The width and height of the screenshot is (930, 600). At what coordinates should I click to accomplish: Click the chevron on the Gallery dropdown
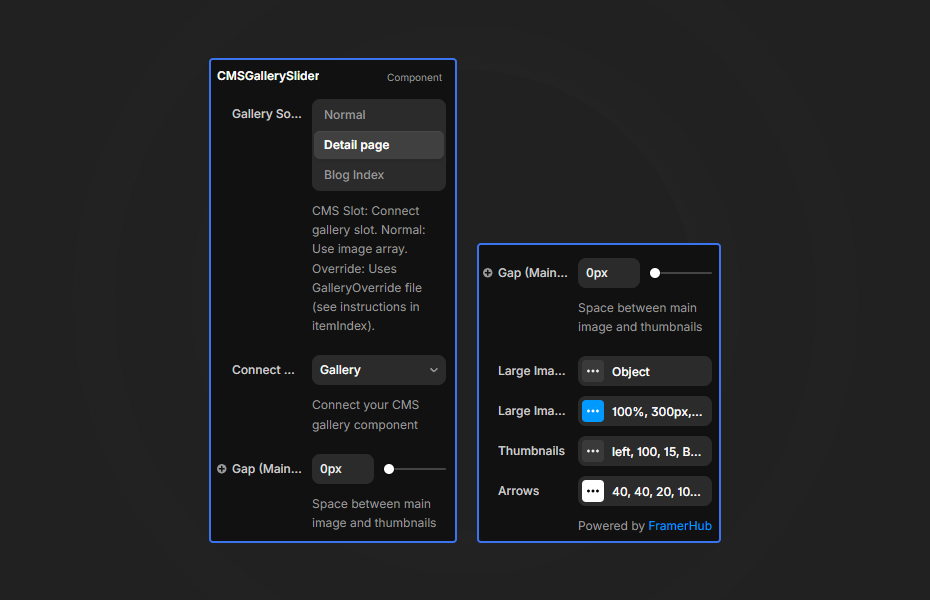click(434, 370)
